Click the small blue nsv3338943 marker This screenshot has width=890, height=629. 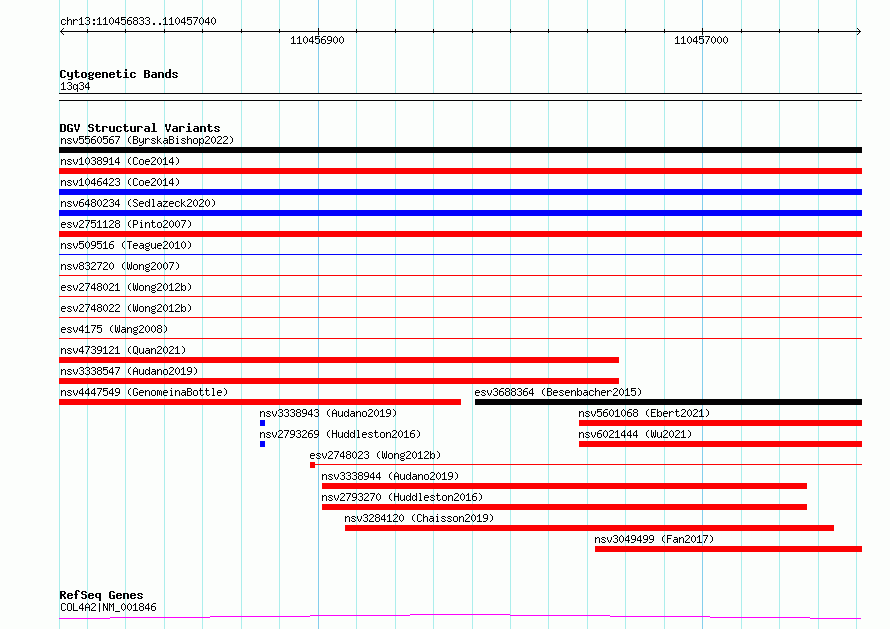262,423
